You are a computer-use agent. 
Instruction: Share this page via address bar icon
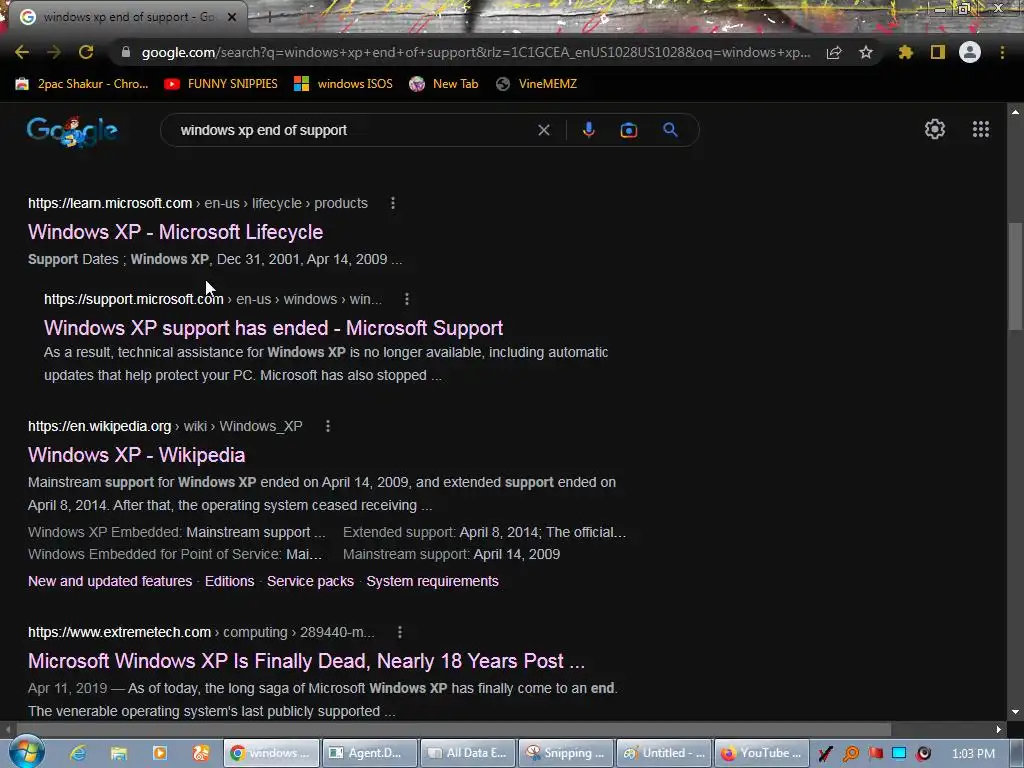pyautogui.click(x=834, y=52)
